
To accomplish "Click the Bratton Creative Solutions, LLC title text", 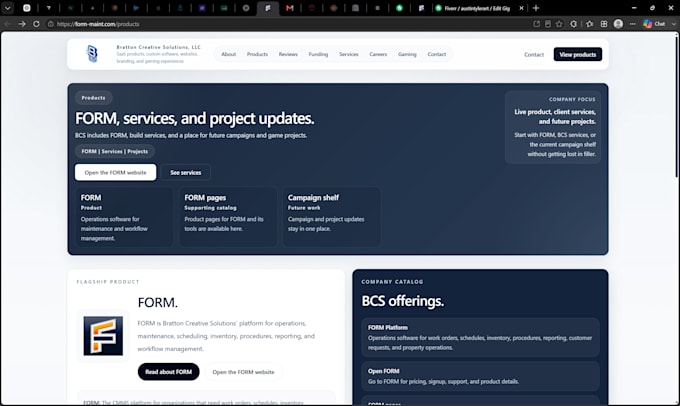I will pyautogui.click(x=159, y=47).
